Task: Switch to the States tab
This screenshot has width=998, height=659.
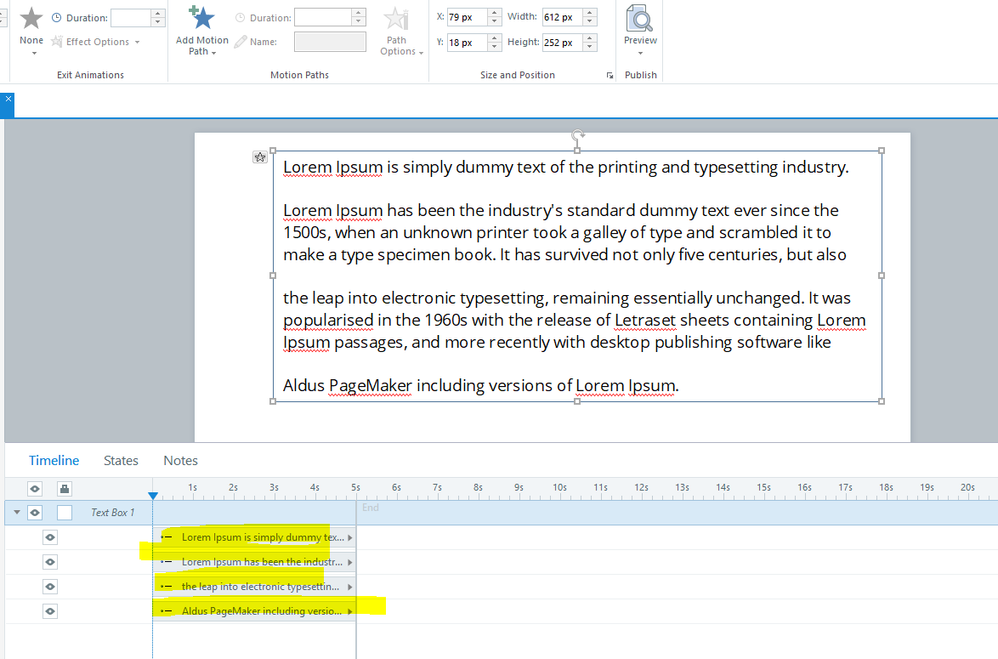Action: click(x=121, y=461)
